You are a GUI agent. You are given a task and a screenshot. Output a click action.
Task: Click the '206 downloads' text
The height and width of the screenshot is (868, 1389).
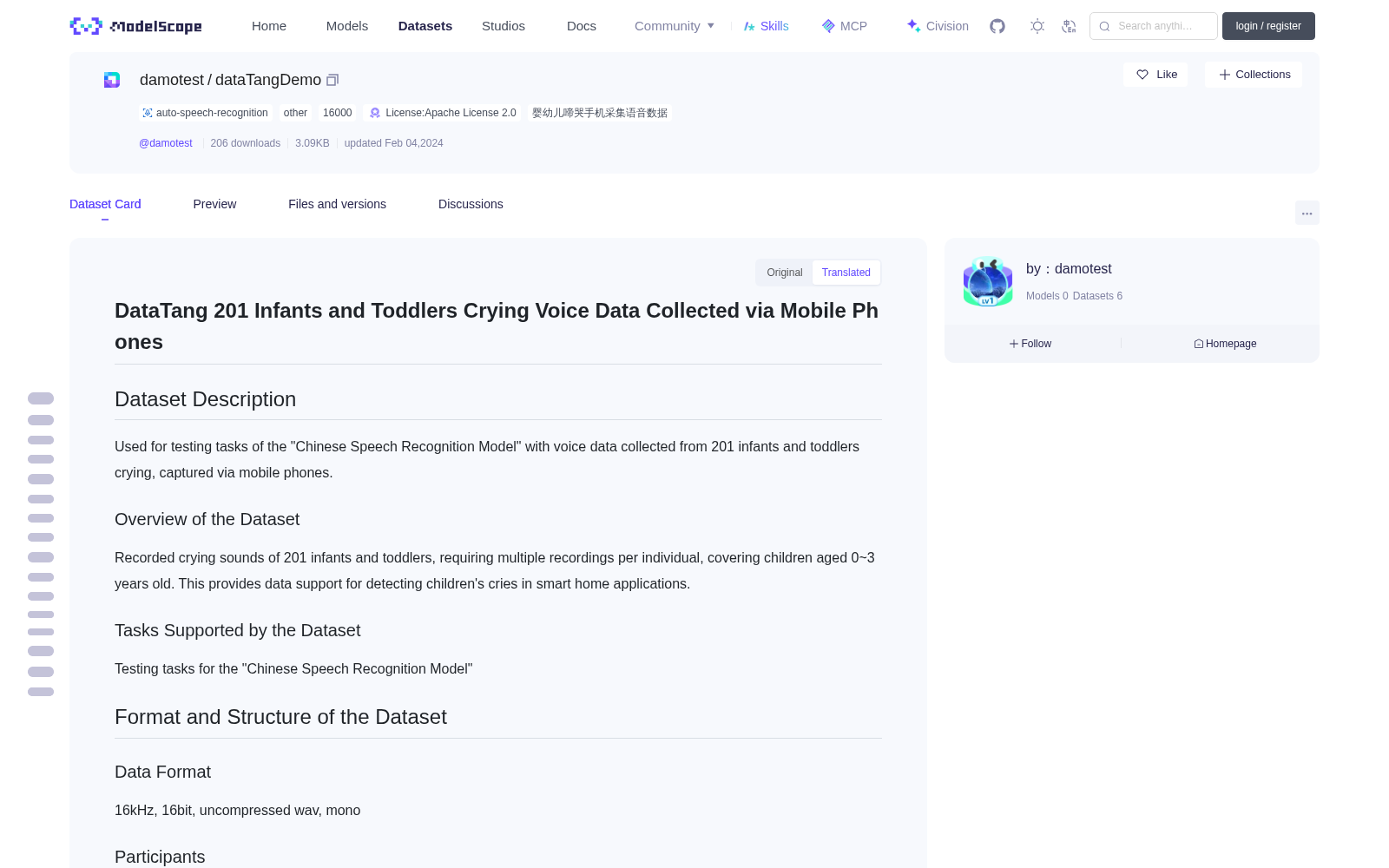pyautogui.click(x=246, y=143)
